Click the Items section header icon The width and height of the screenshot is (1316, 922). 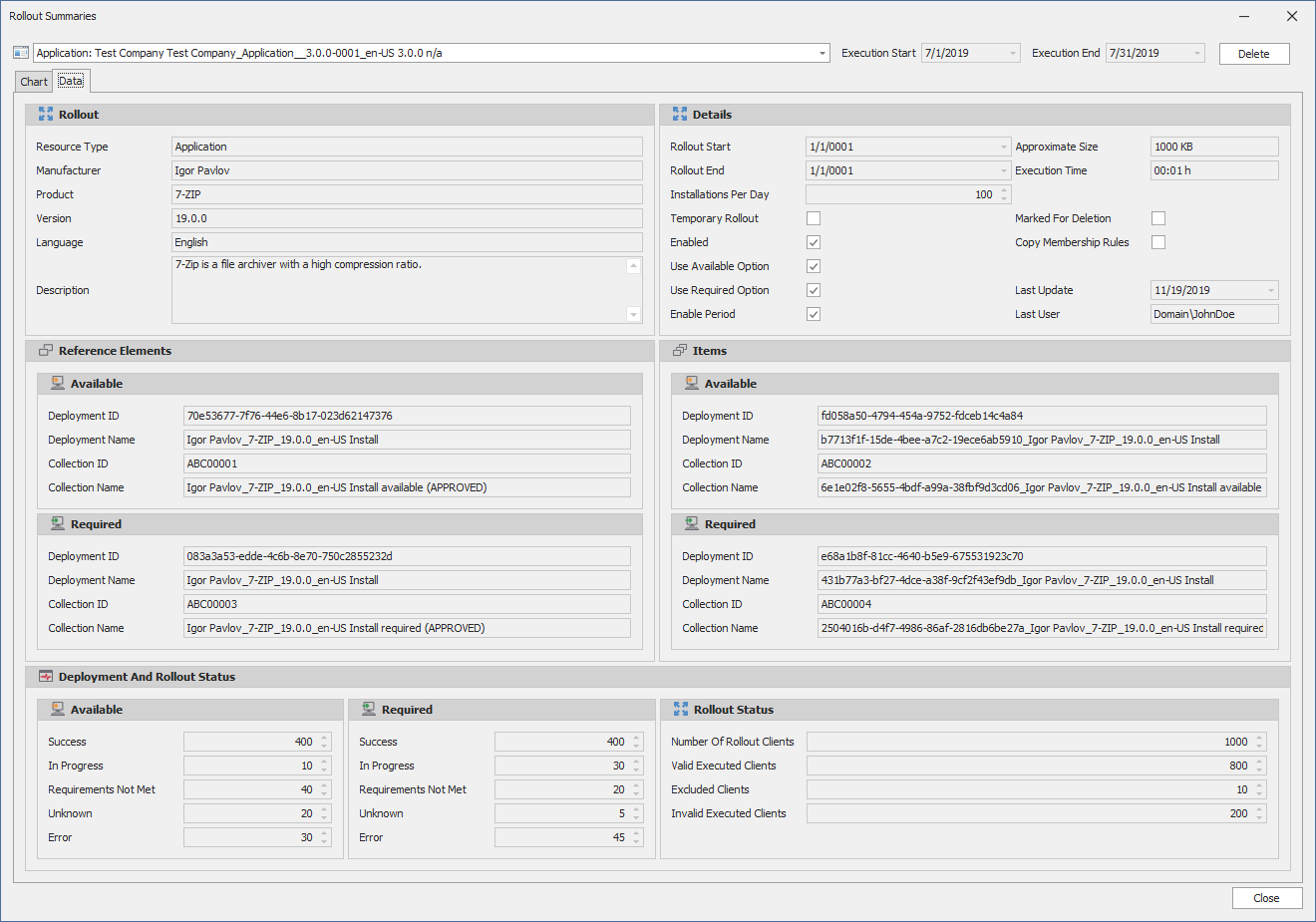(680, 351)
